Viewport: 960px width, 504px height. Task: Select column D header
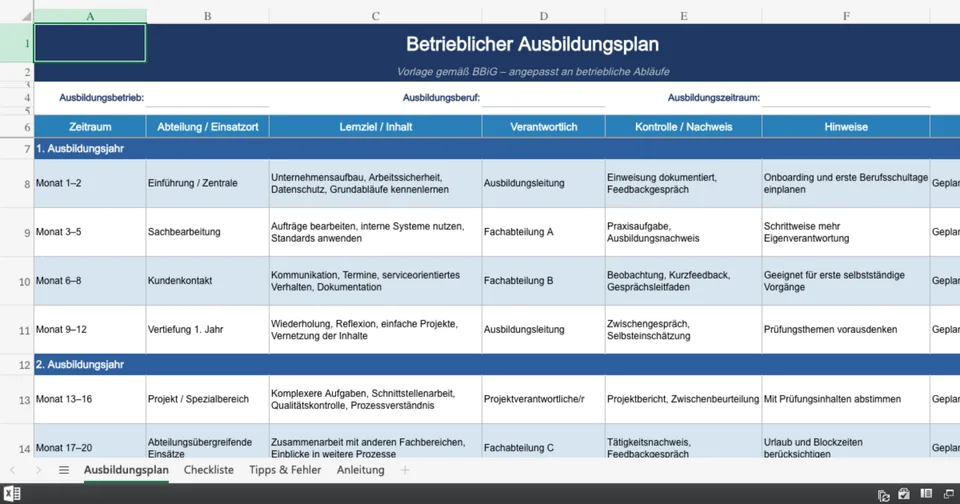(544, 17)
